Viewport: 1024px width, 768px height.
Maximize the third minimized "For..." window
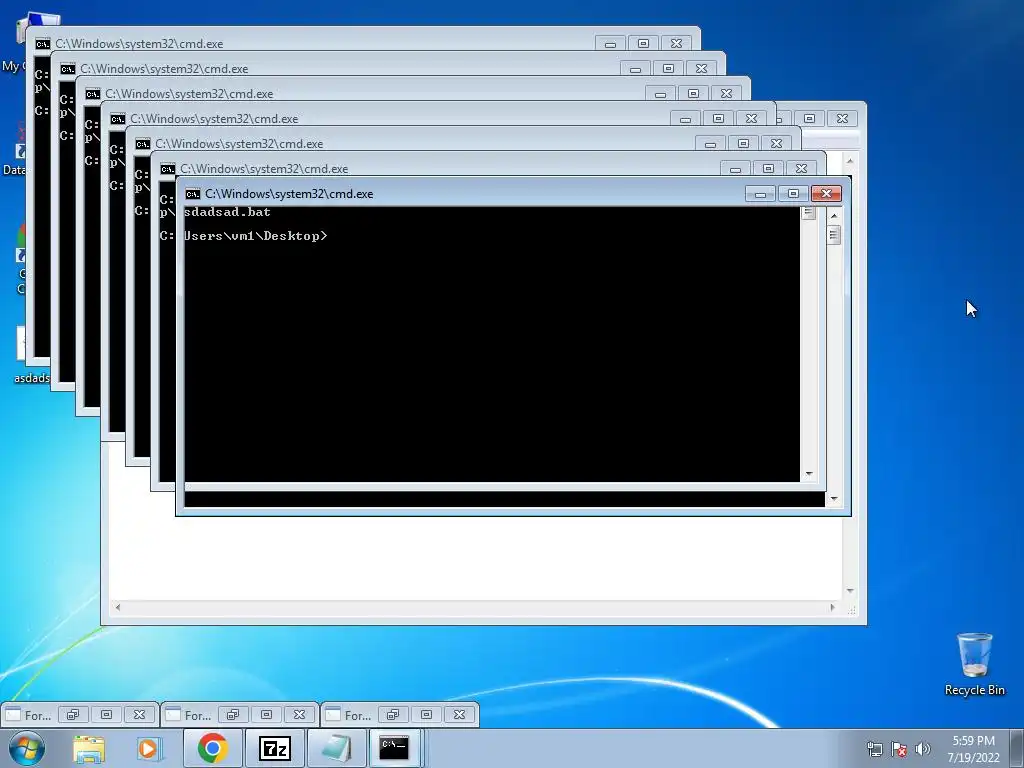point(426,714)
